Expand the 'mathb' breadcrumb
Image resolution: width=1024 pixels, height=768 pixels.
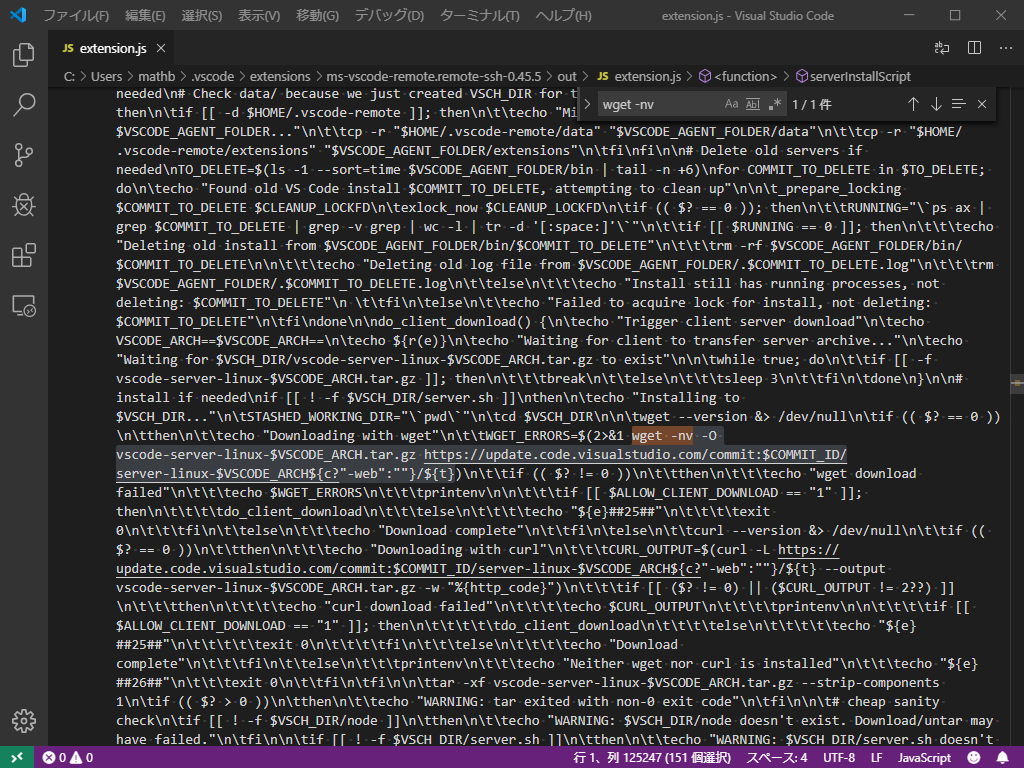coord(157,76)
